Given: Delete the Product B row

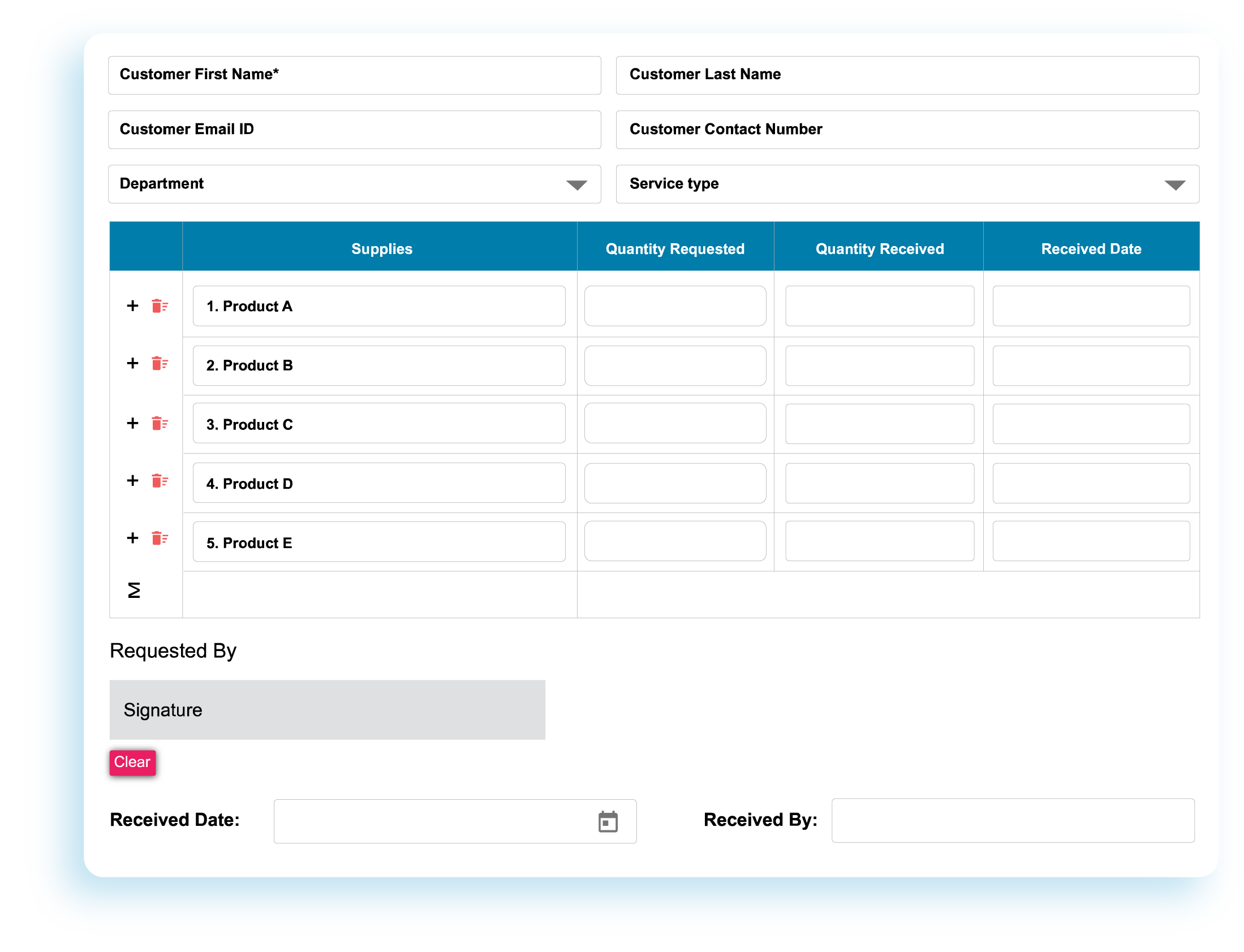Looking at the screenshot, I should [x=160, y=365].
